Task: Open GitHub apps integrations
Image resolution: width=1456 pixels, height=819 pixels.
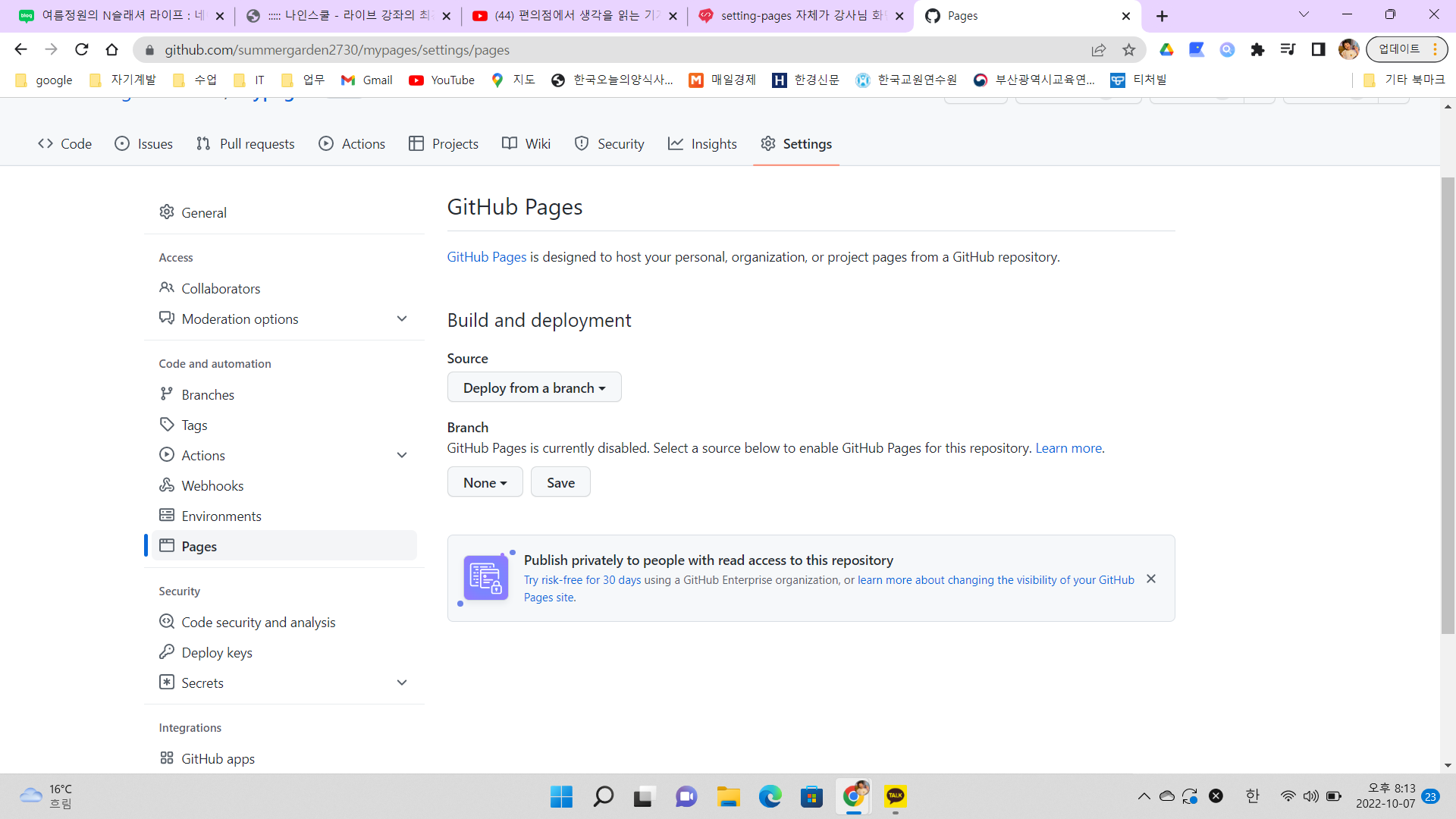Action: click(x=284, y=758)
